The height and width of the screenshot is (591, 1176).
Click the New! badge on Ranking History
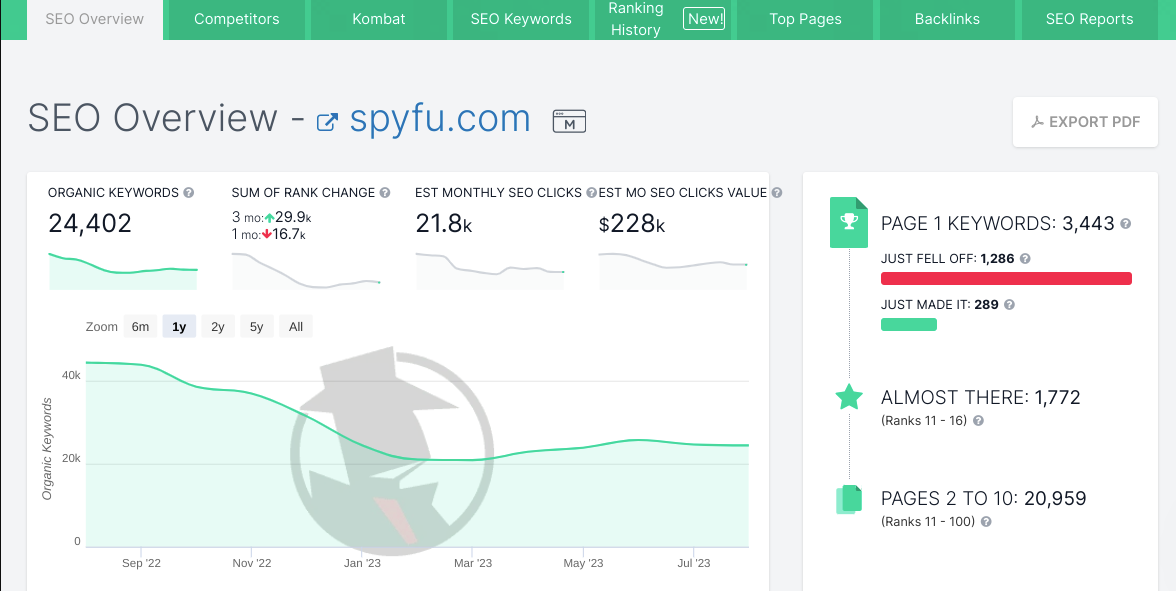(704, 19)
